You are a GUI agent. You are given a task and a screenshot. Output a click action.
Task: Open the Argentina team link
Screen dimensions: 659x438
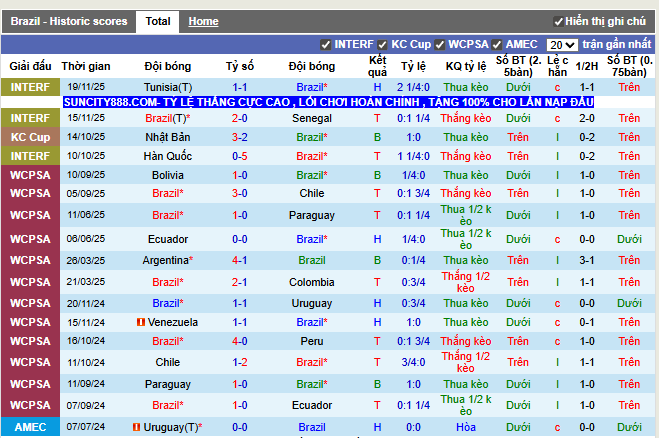coord(165,260)
